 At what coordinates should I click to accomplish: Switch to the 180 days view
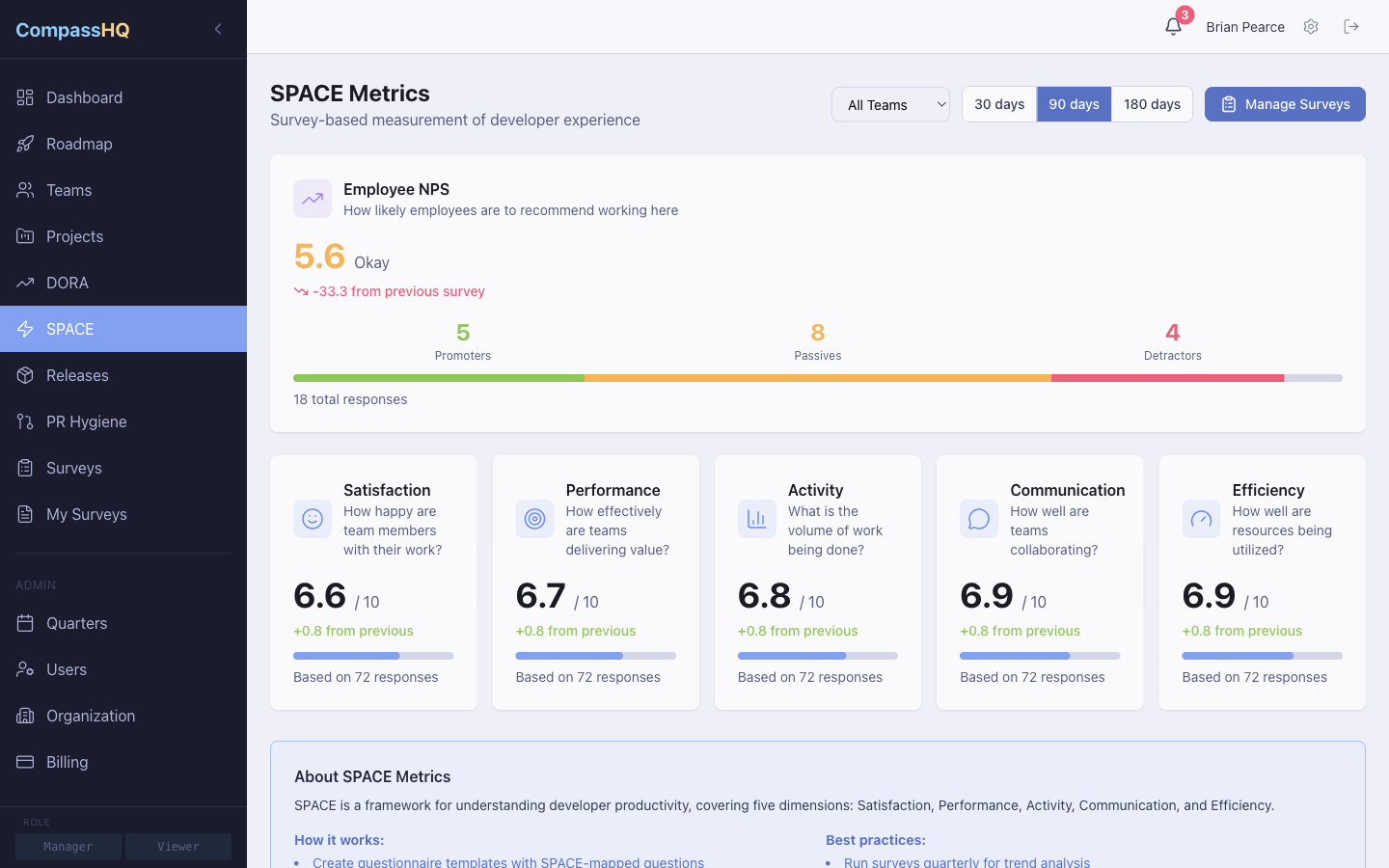1151,103
